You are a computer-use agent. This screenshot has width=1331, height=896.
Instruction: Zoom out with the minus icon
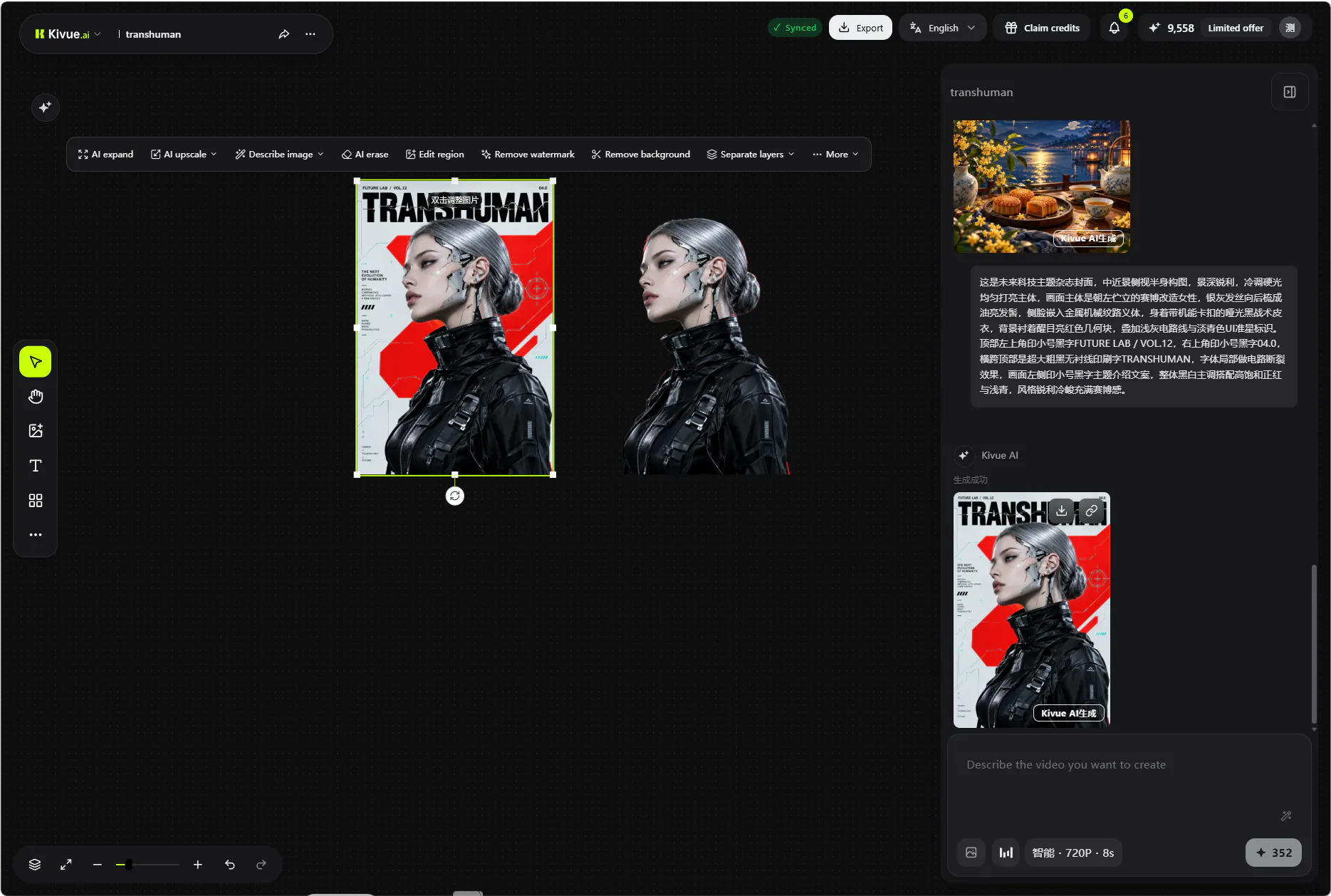tap(98, 865)
